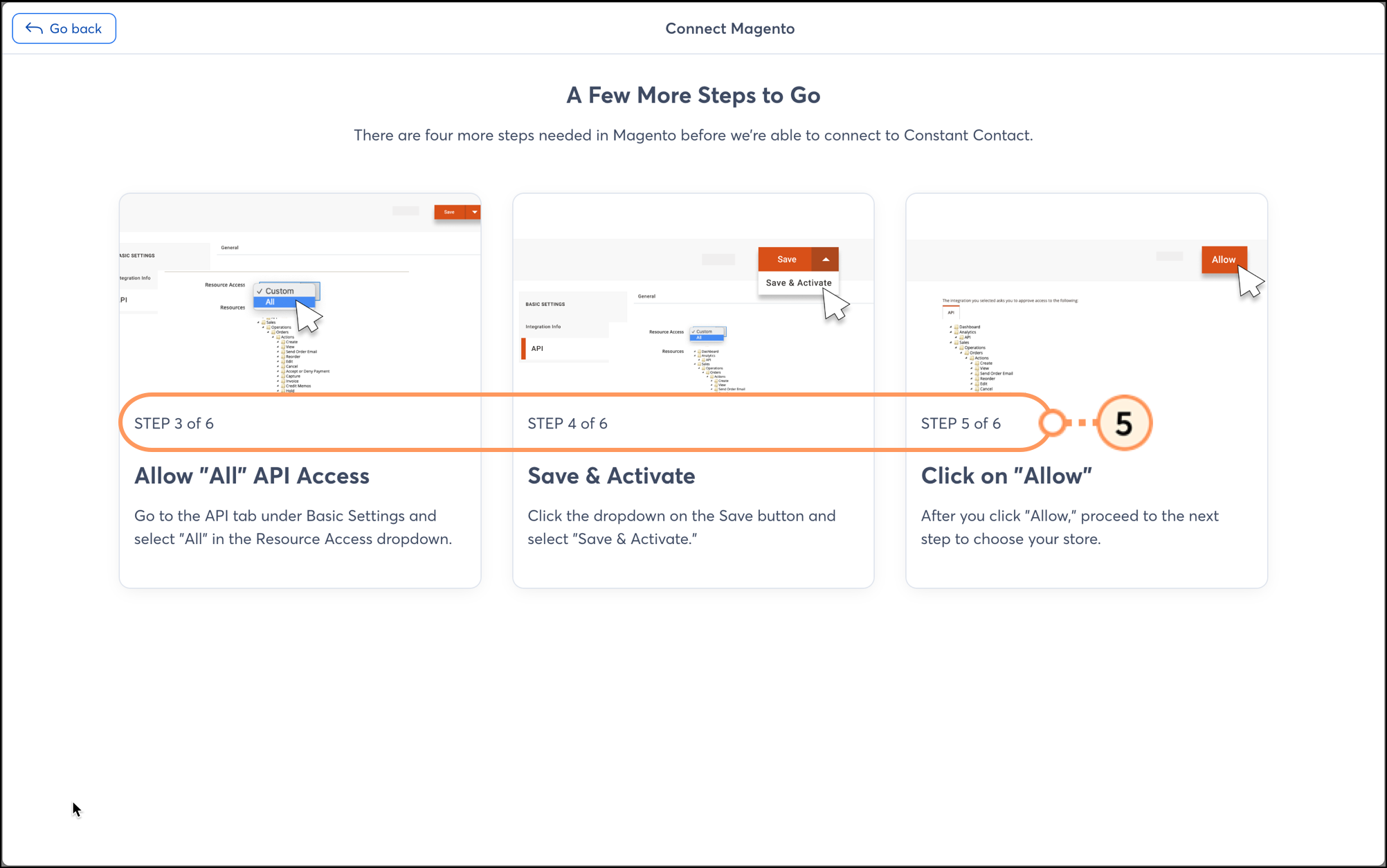
Task: Open the Step 4 Save & Activate illustration
Action: click(693, 293)
